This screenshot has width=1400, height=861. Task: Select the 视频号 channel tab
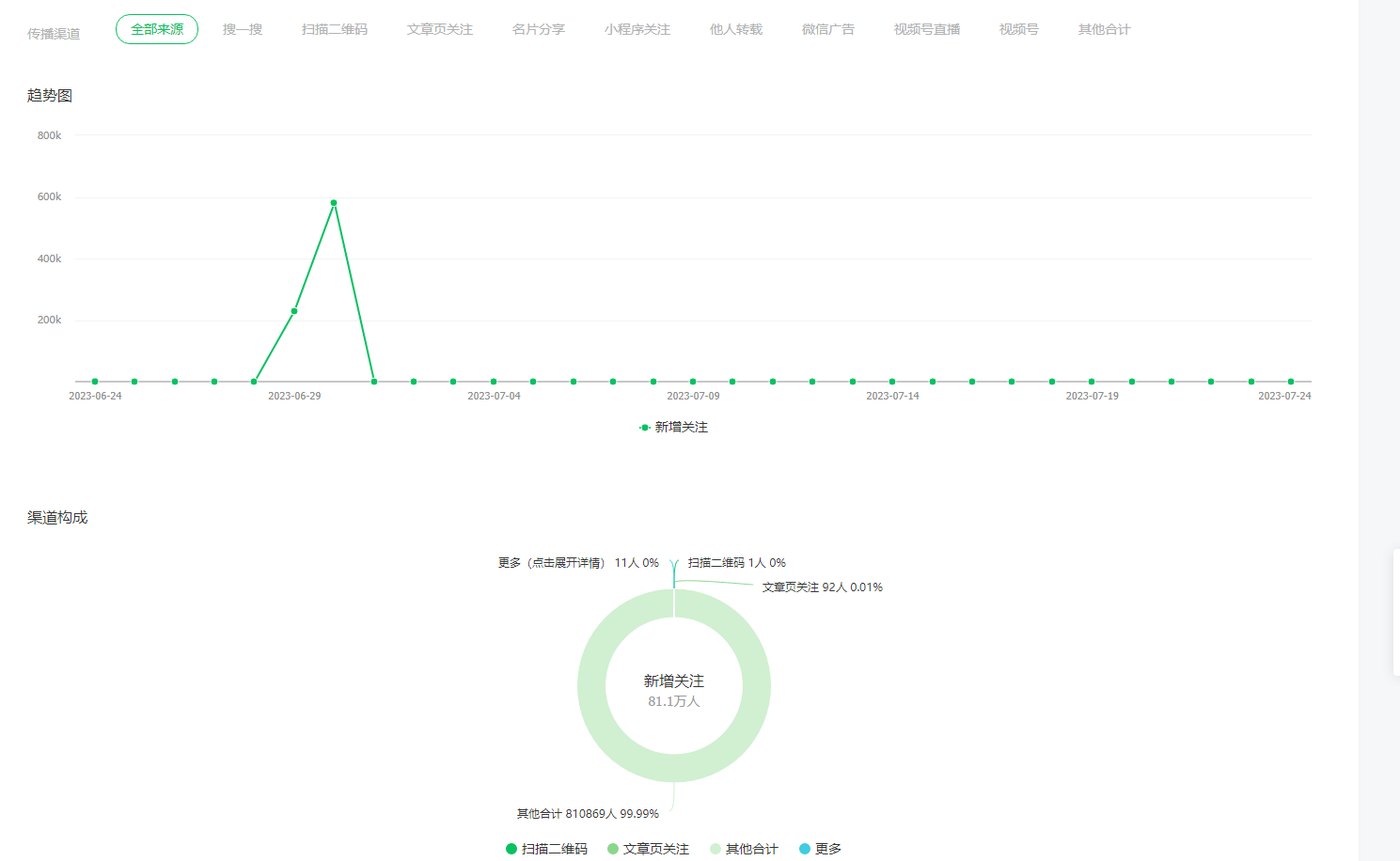coord(1019,29)
